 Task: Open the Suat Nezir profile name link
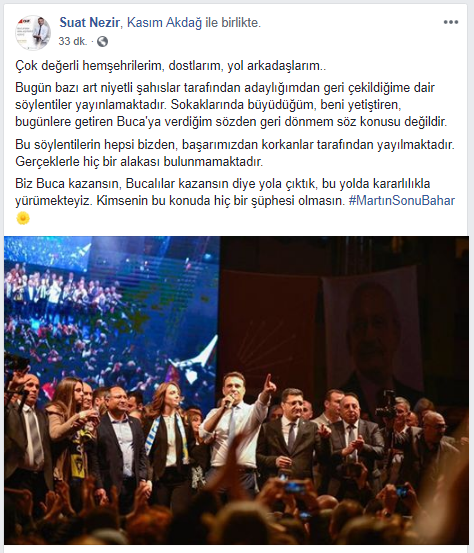tap(89, 23)
